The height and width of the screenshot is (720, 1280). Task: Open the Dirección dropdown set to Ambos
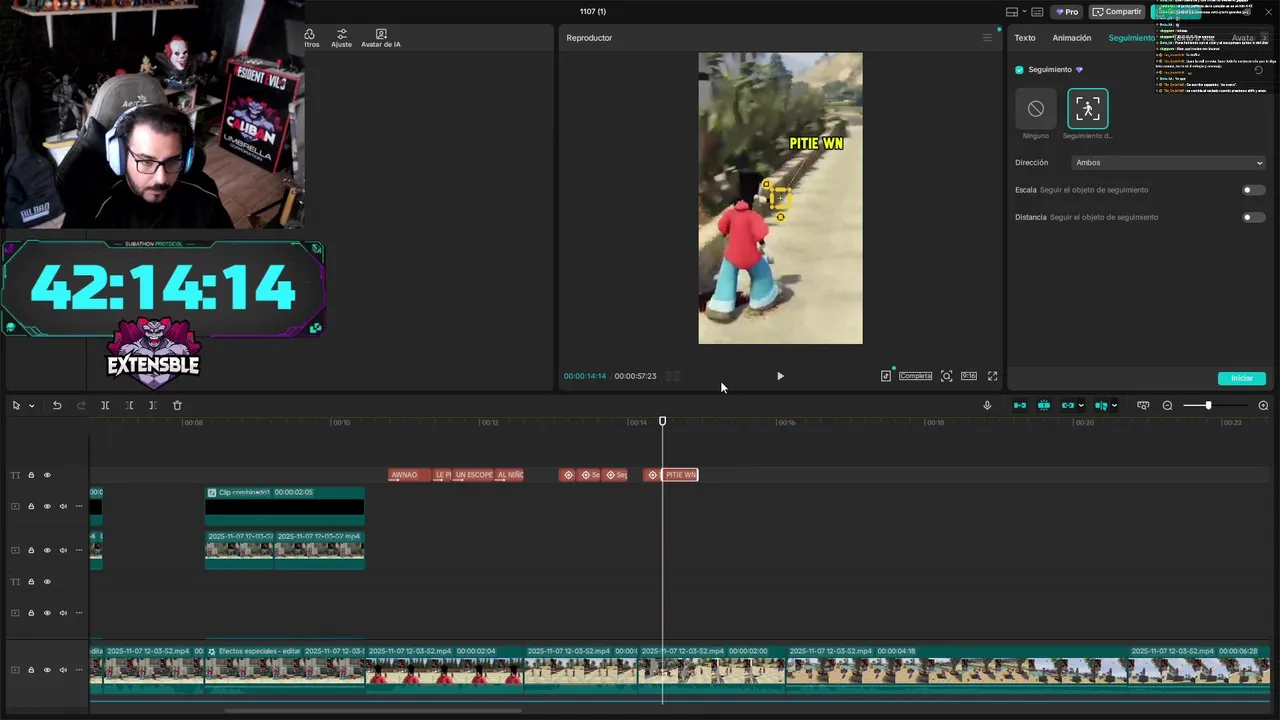click(x=1168, y=163)
